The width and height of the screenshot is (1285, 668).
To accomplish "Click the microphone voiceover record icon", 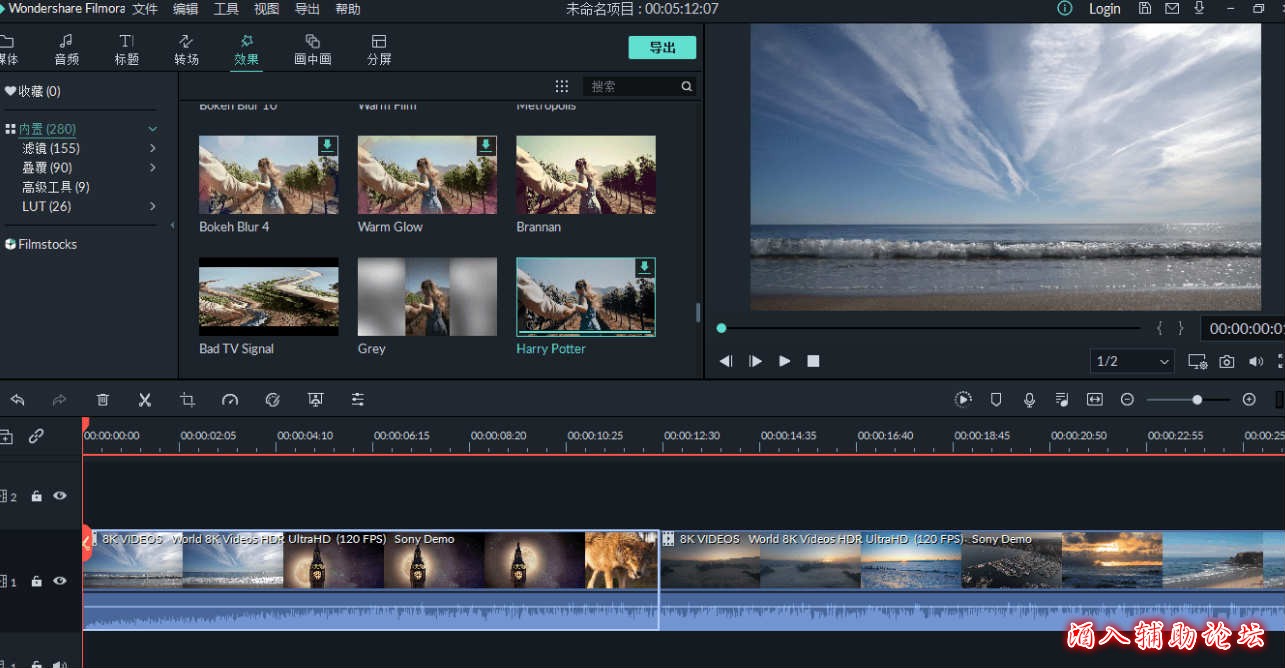I will coord(1029,400).
